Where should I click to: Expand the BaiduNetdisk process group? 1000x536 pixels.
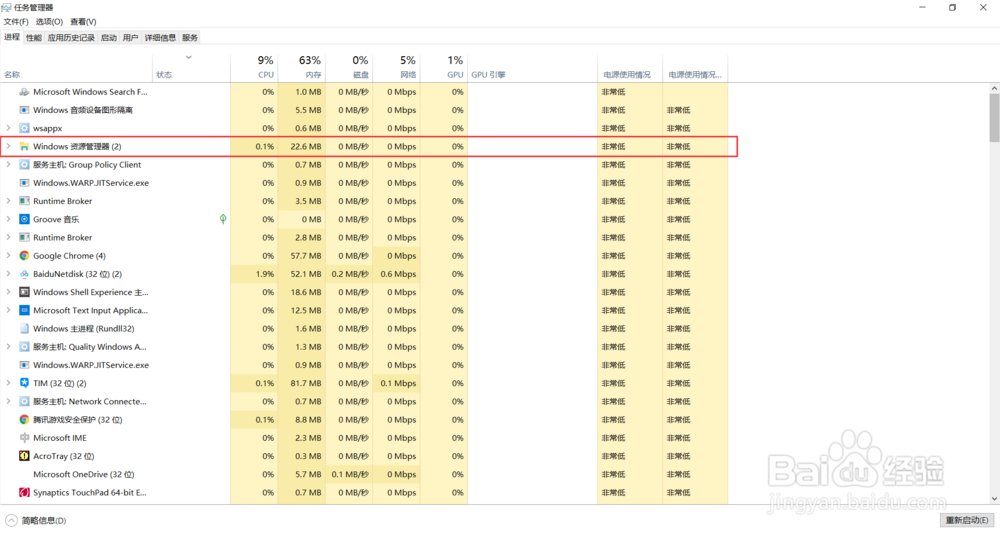[8, 274]
